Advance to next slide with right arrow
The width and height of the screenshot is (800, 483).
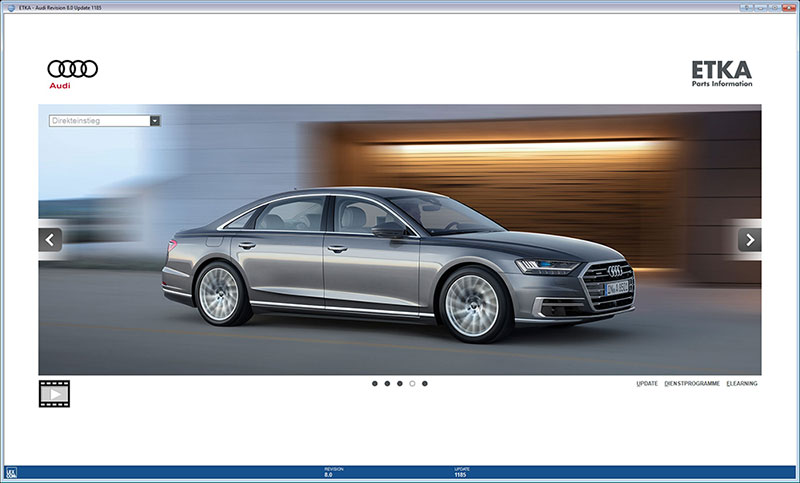[749, 240]
